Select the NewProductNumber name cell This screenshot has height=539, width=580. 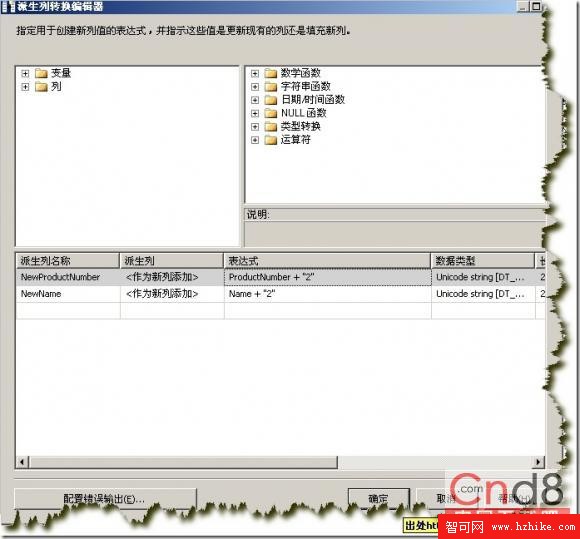pos(68,277)
